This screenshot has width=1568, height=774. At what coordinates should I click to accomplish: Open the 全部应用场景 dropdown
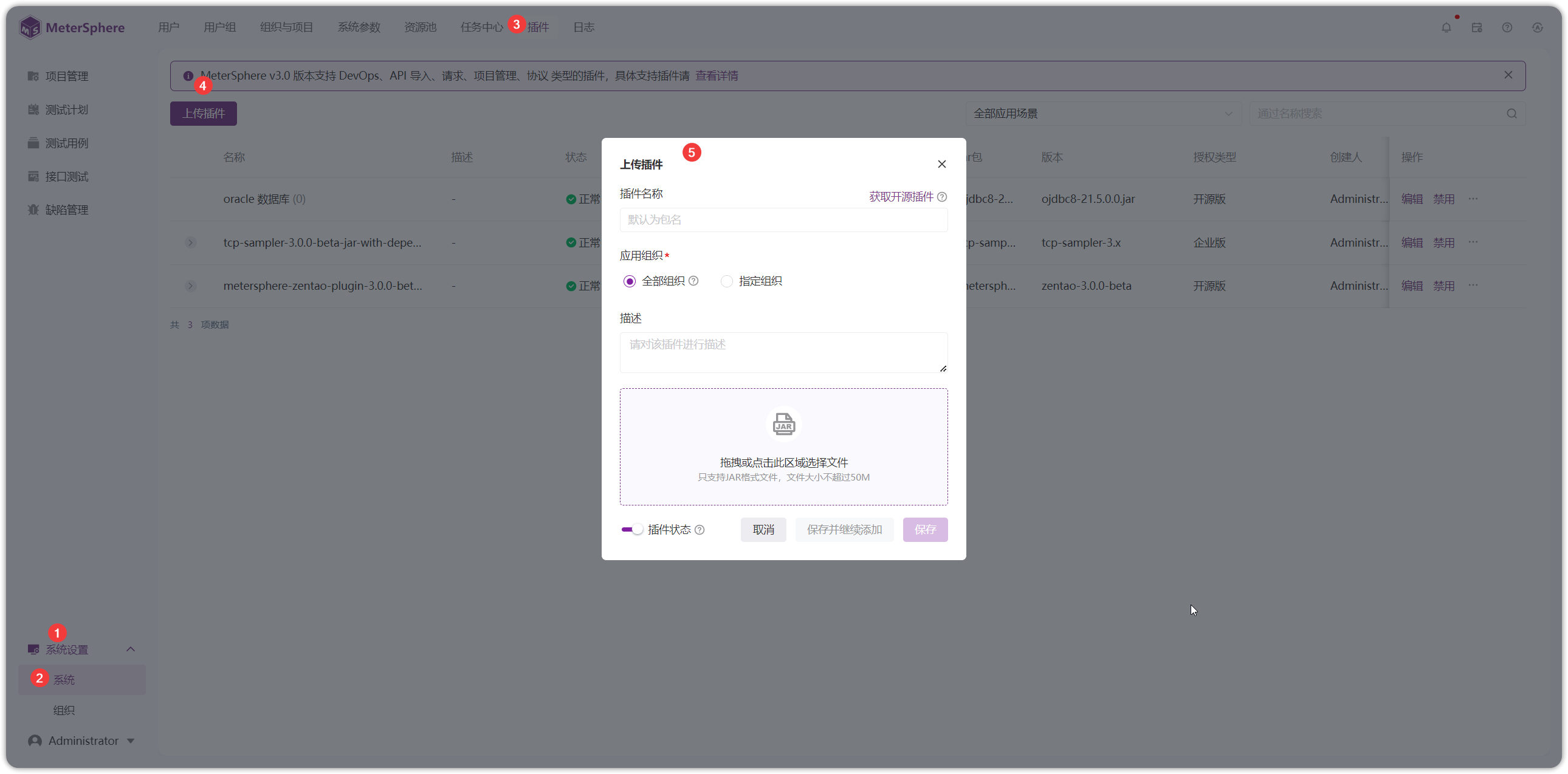(1102, 114)
